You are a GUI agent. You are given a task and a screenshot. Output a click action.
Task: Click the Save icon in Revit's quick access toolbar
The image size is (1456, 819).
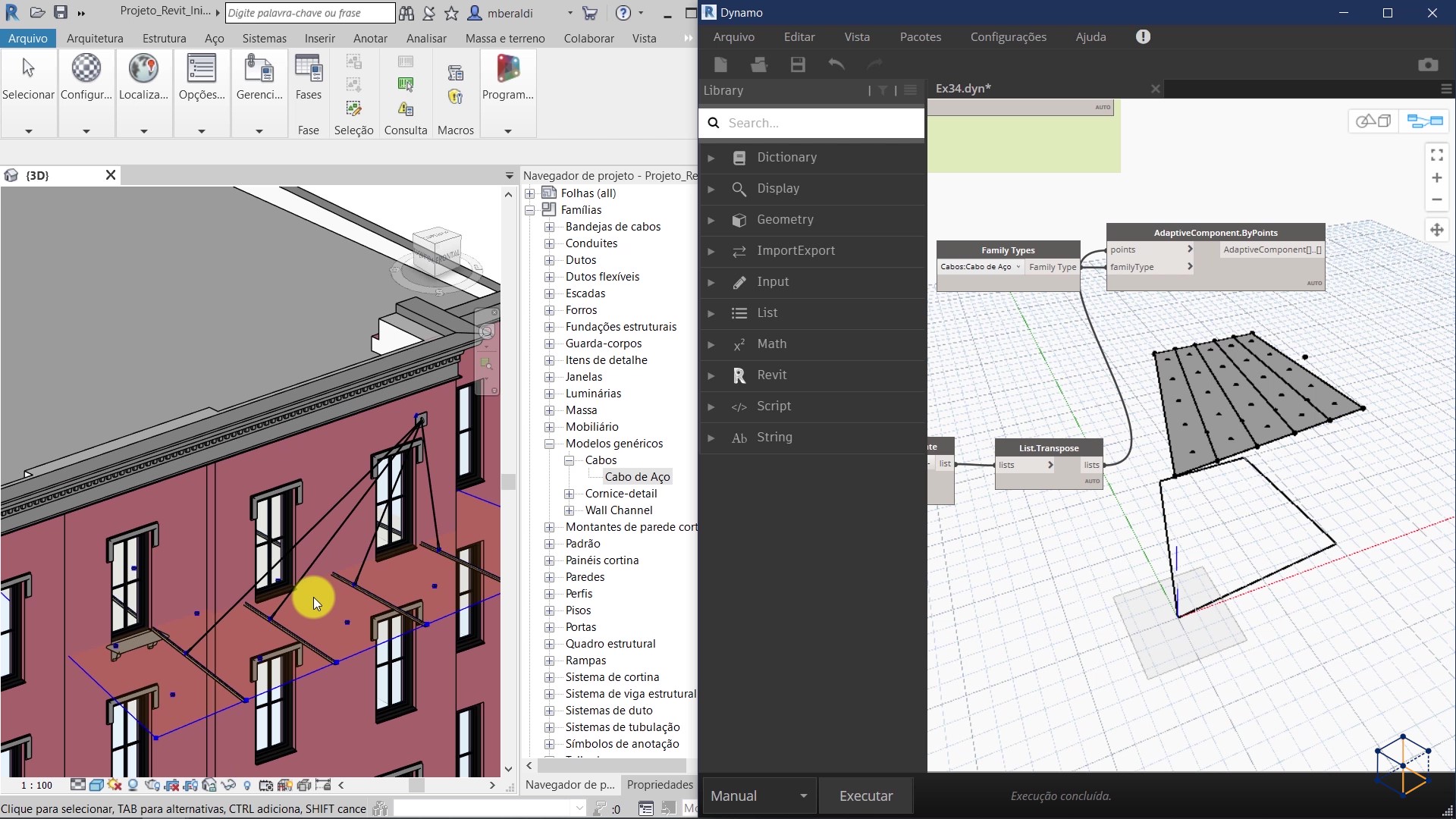61,12
